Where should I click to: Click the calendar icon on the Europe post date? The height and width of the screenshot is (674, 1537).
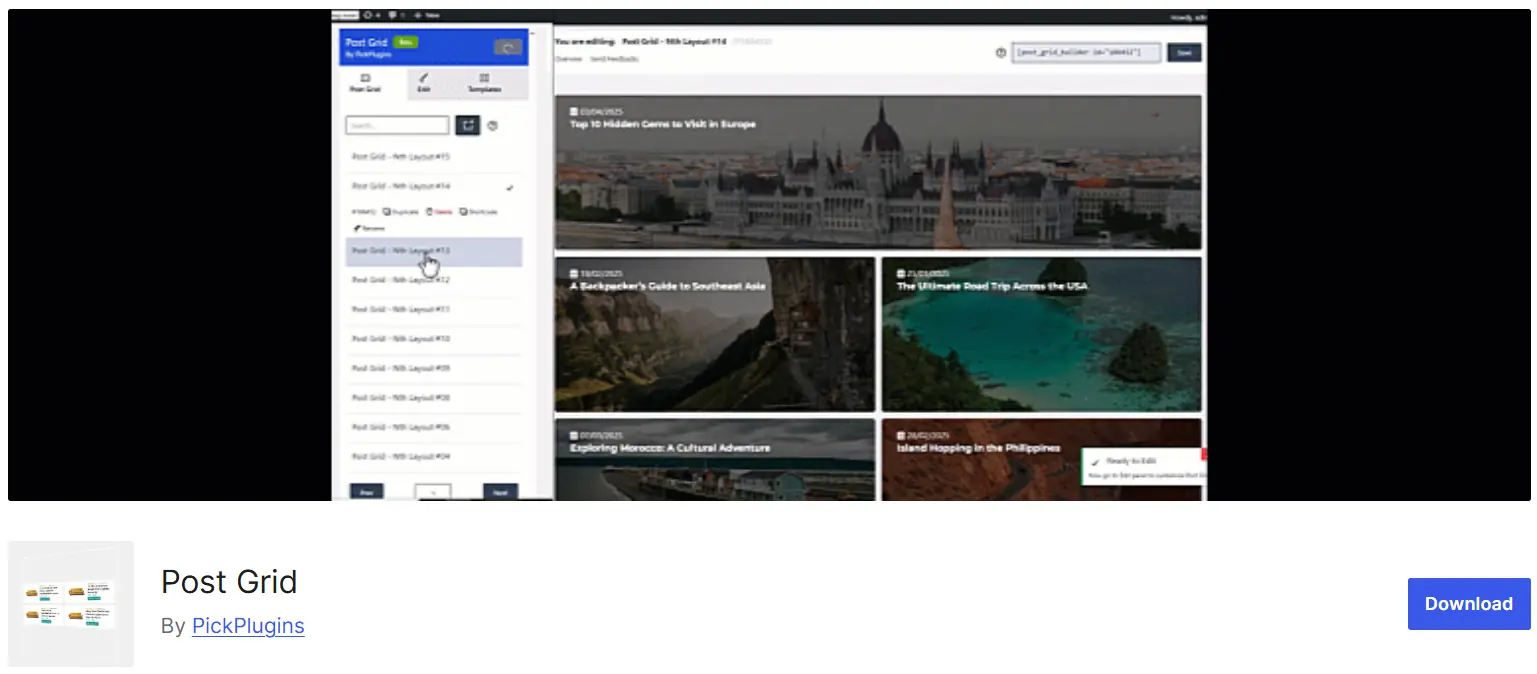575,112
